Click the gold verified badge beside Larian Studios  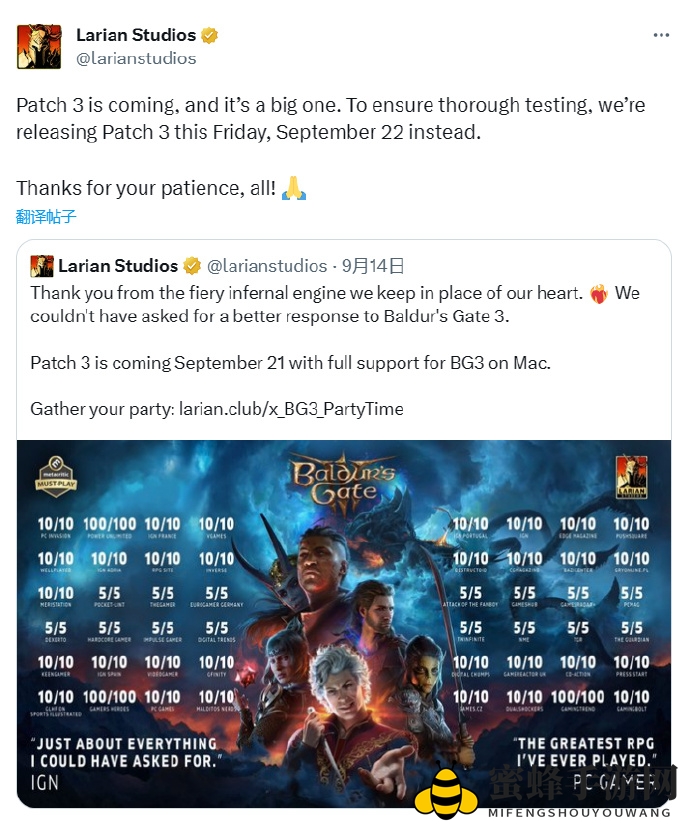[210, 35]
